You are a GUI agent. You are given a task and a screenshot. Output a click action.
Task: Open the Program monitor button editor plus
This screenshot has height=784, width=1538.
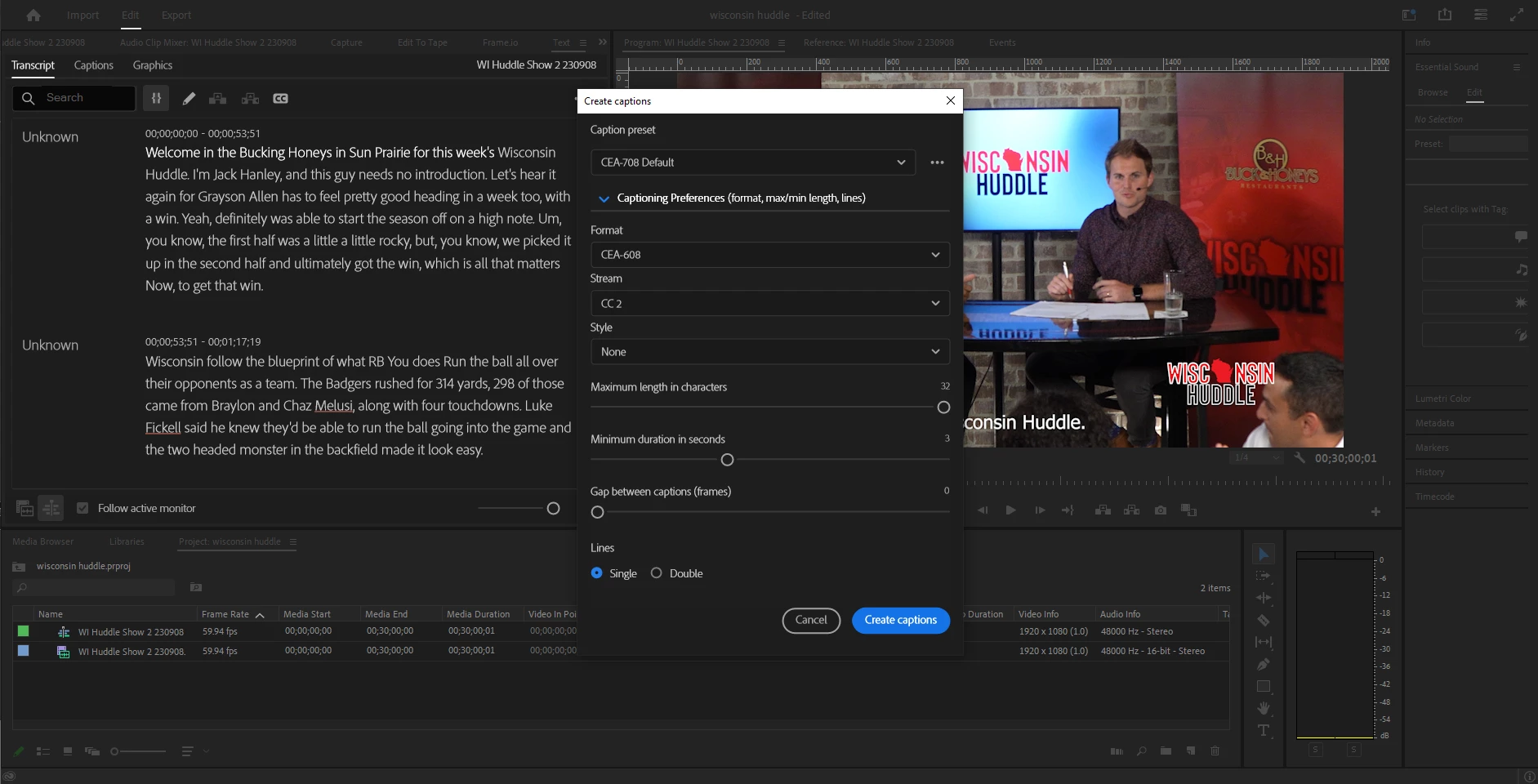tap(1375, 512)
